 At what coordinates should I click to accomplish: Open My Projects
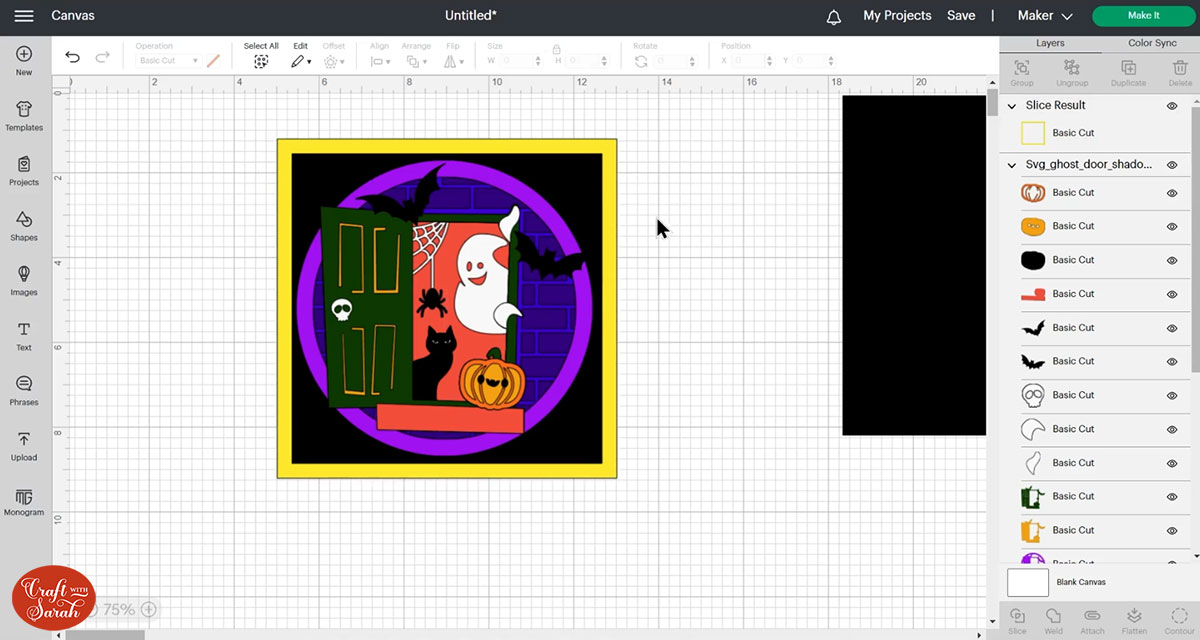(x=897, y=16)
